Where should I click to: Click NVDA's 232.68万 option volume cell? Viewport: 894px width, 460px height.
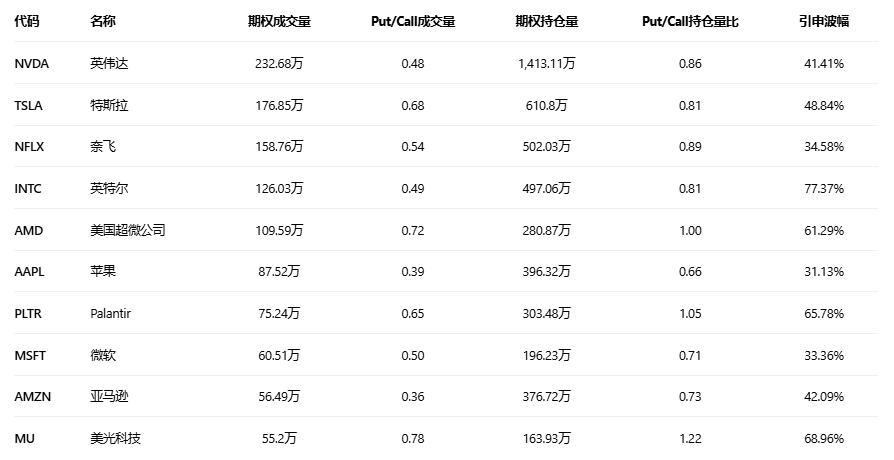coord(279,63)
